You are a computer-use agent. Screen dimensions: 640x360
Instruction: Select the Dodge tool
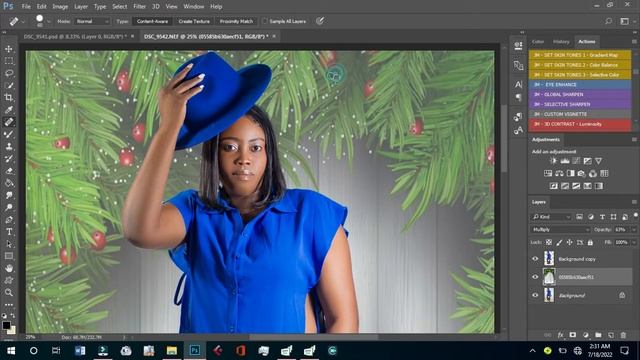pyautogui.click(x=9, y=207)
